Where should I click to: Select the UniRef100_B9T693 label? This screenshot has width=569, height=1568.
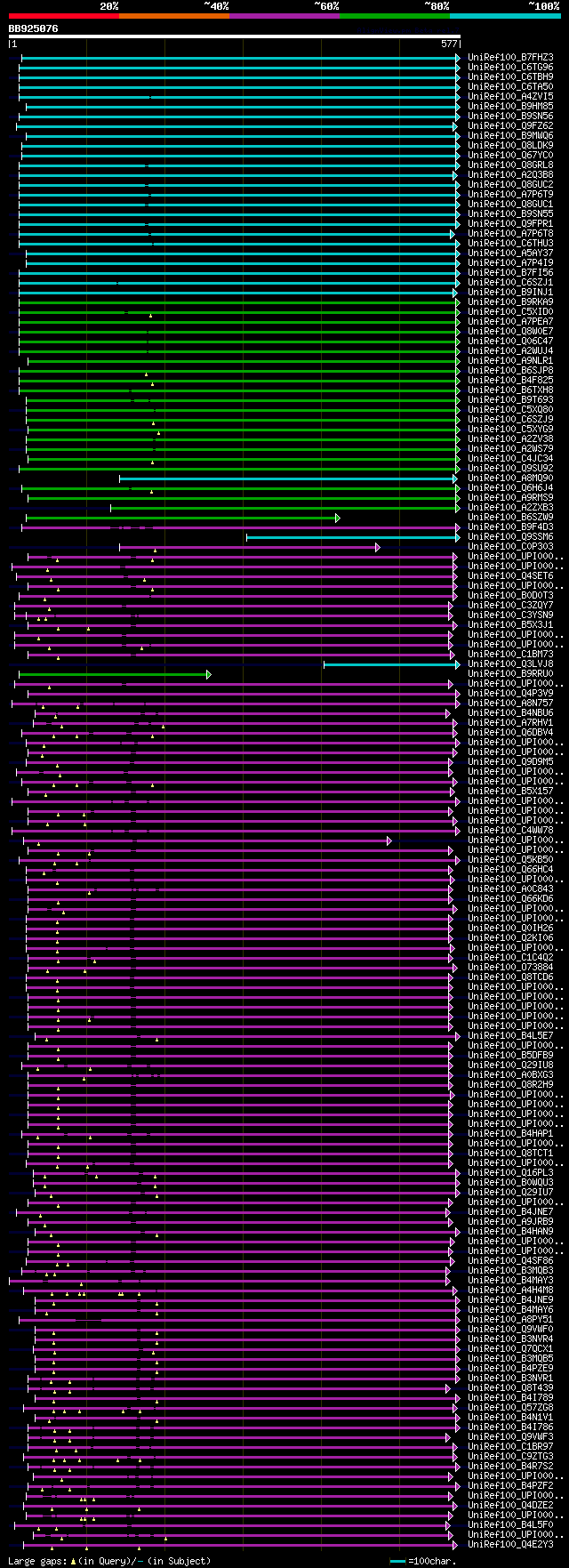(x=510, y=400)
